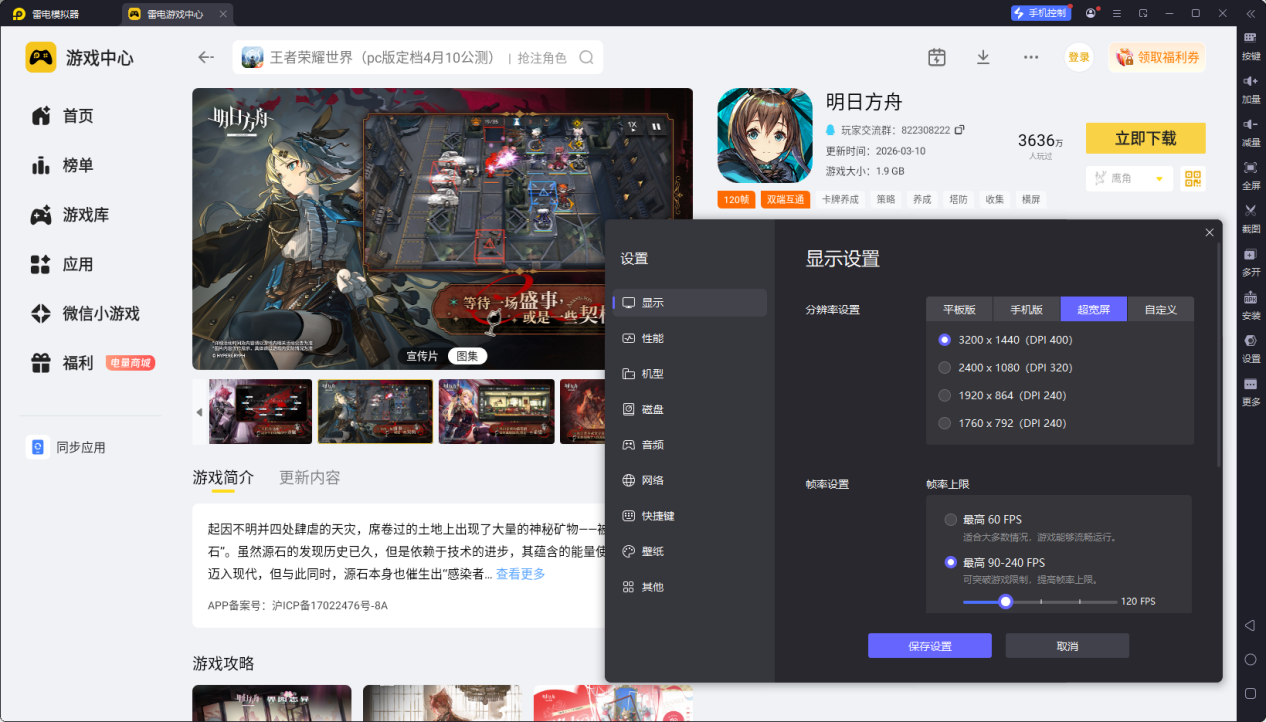Open the 壁纸 settings category

(x=690, y=551)
